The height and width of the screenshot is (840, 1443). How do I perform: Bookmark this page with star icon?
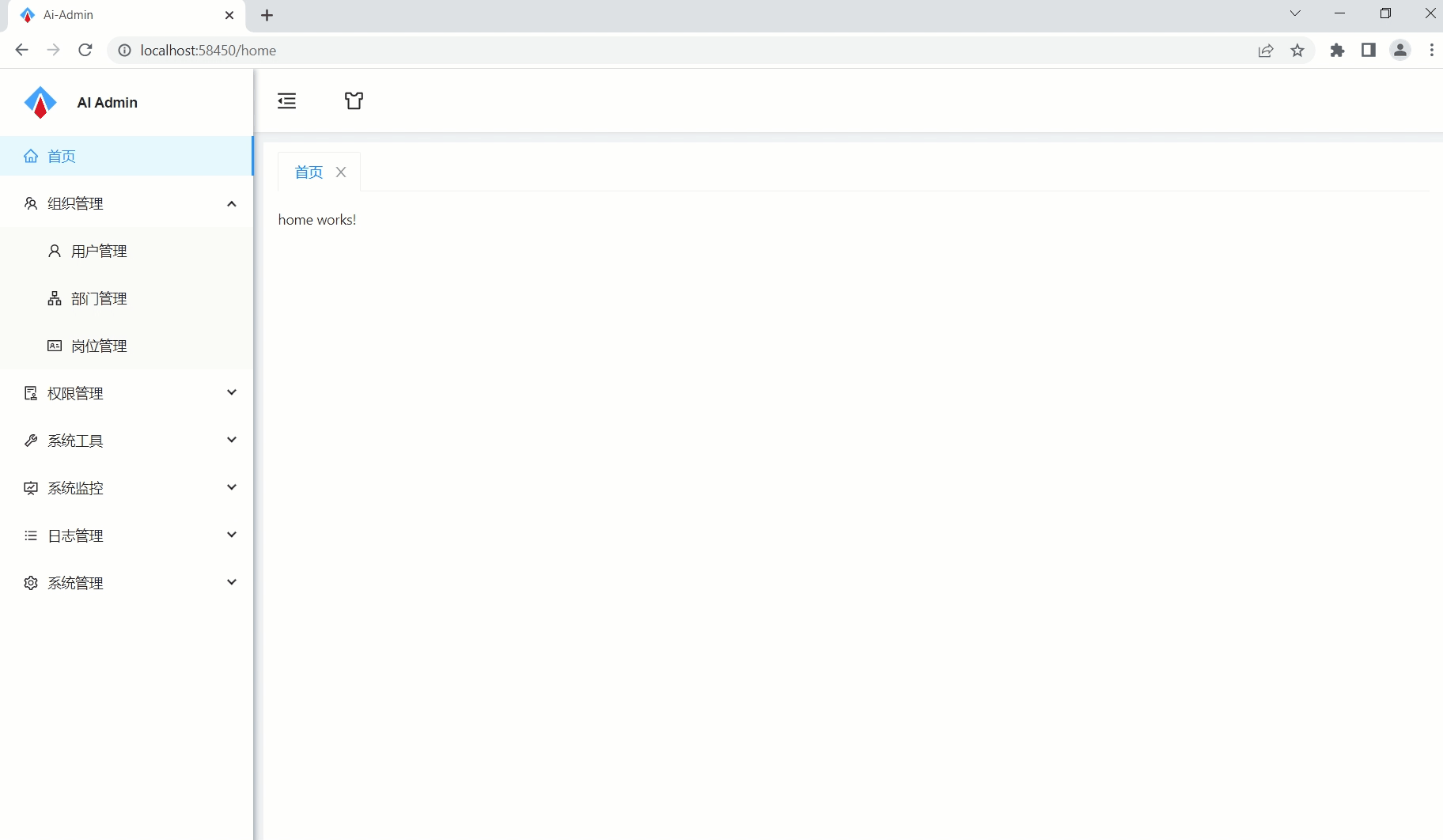pyautogui.click(x=1297, y=51)
